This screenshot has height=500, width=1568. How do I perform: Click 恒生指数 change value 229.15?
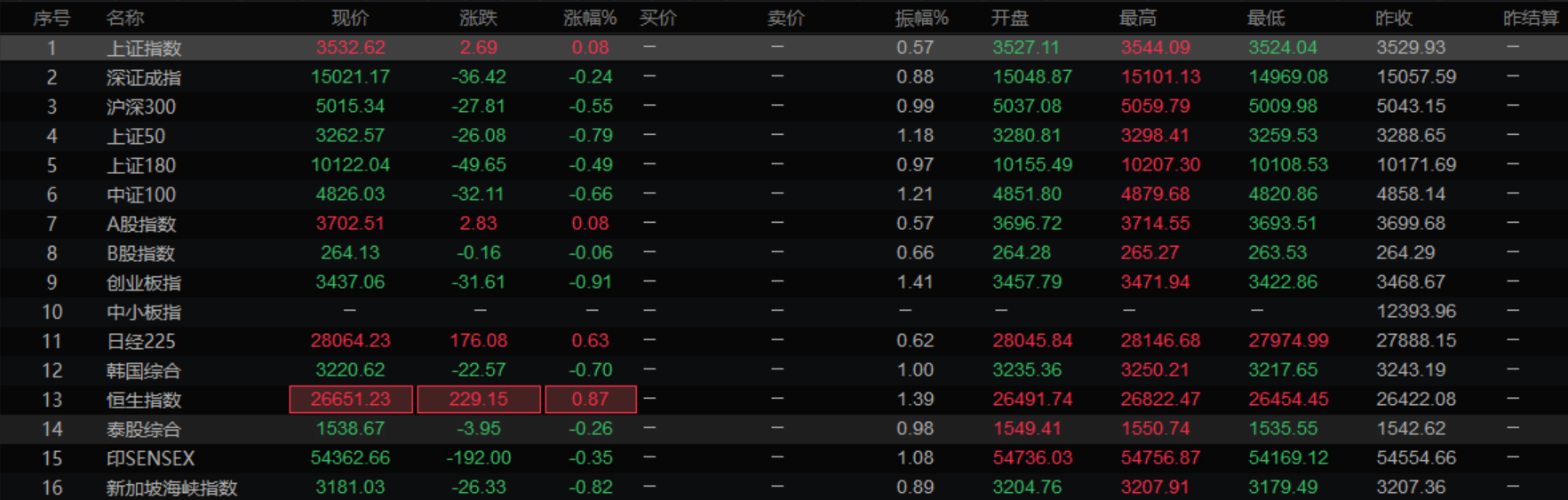[x=479, y=399]
